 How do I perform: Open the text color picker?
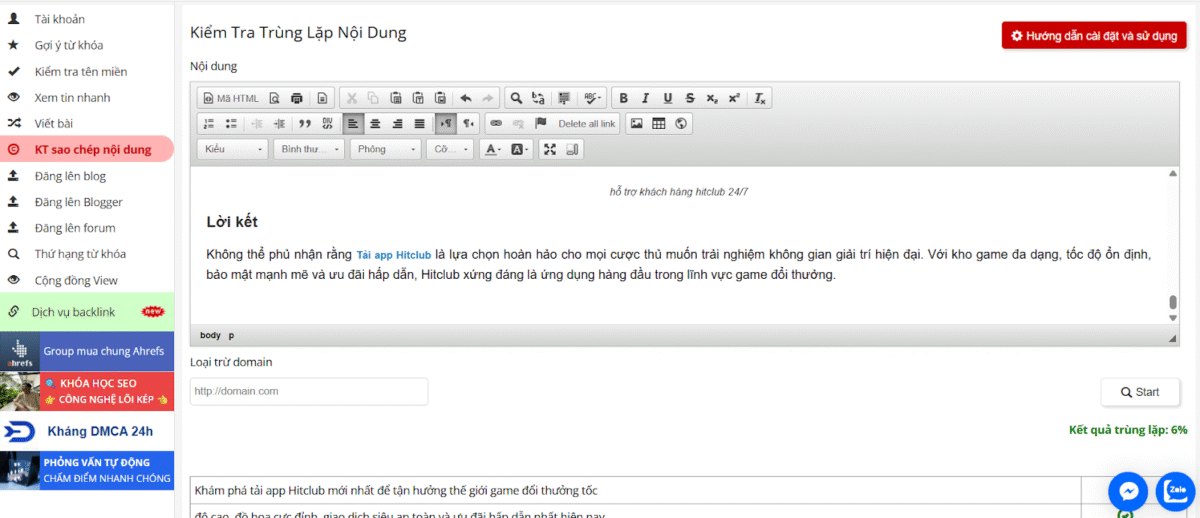(492, 149)
